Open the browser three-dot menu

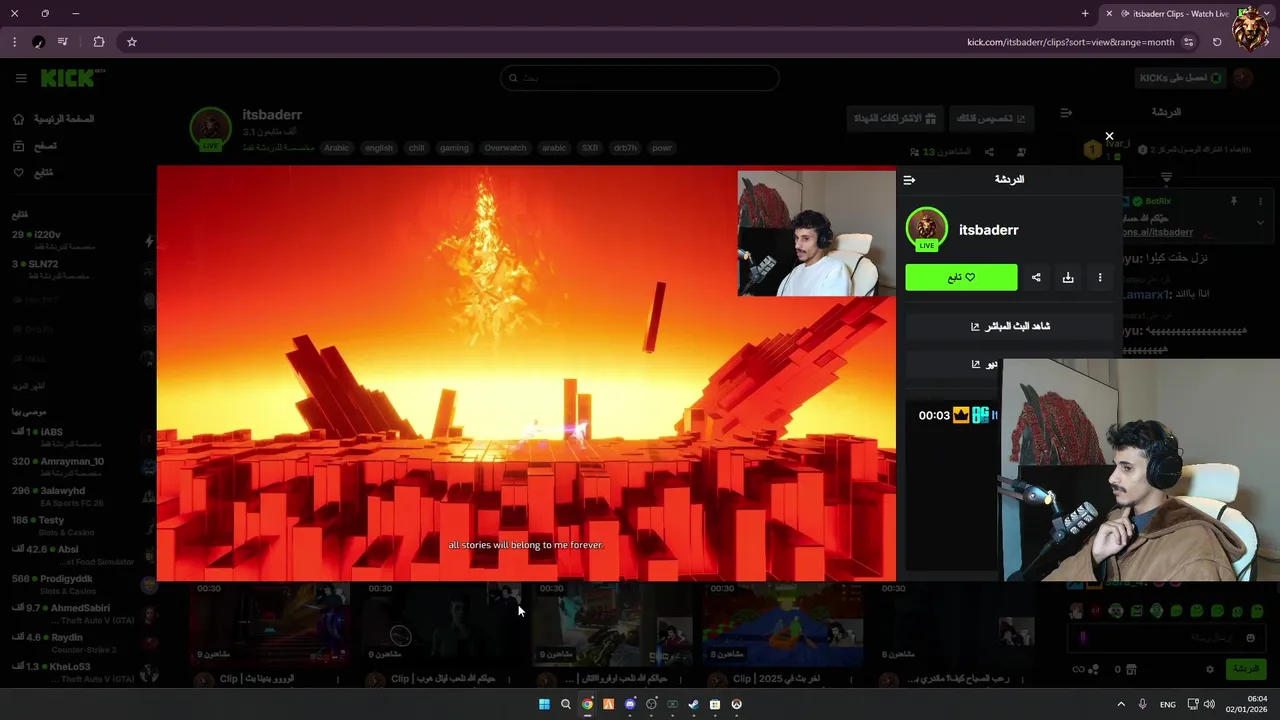(14, 42)
